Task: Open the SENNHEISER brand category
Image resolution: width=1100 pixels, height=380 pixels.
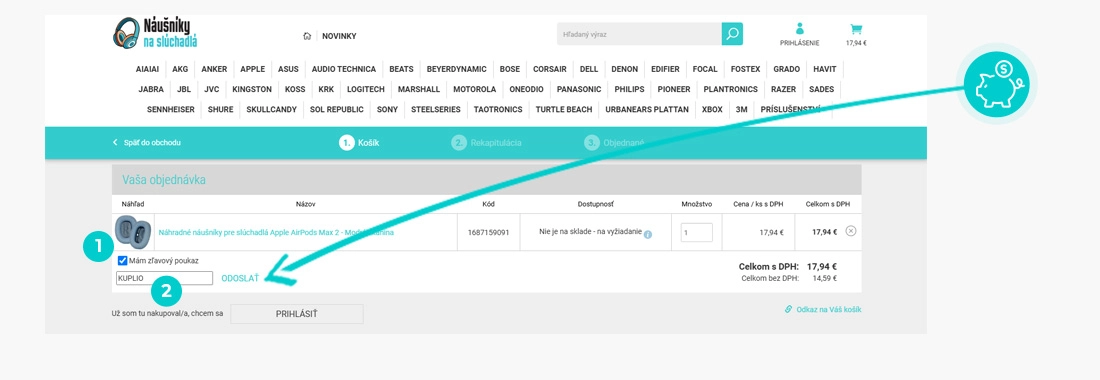Action: [x=170, y=110]
